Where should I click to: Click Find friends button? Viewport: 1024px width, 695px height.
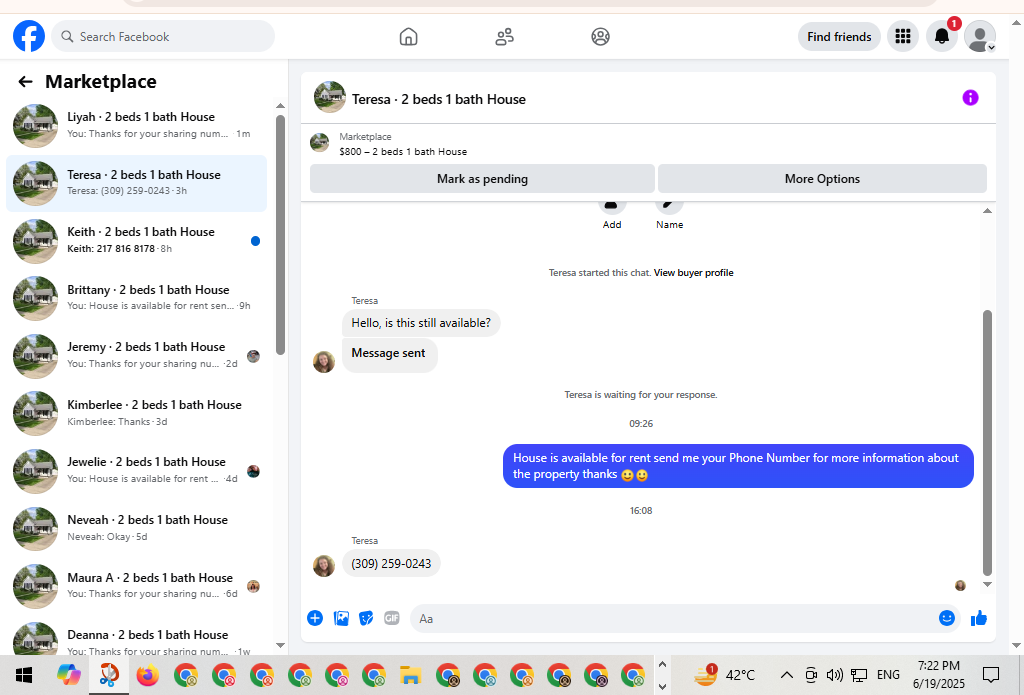839,37
